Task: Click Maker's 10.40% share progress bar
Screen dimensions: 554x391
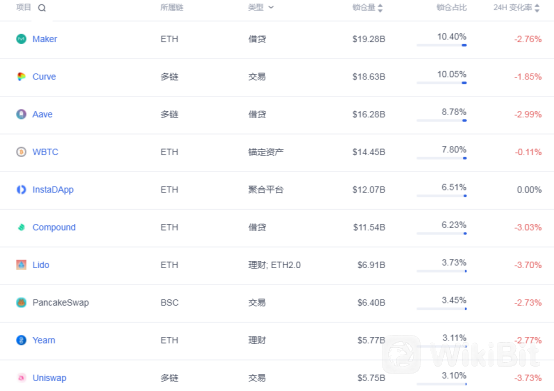Action: [442, 45]
